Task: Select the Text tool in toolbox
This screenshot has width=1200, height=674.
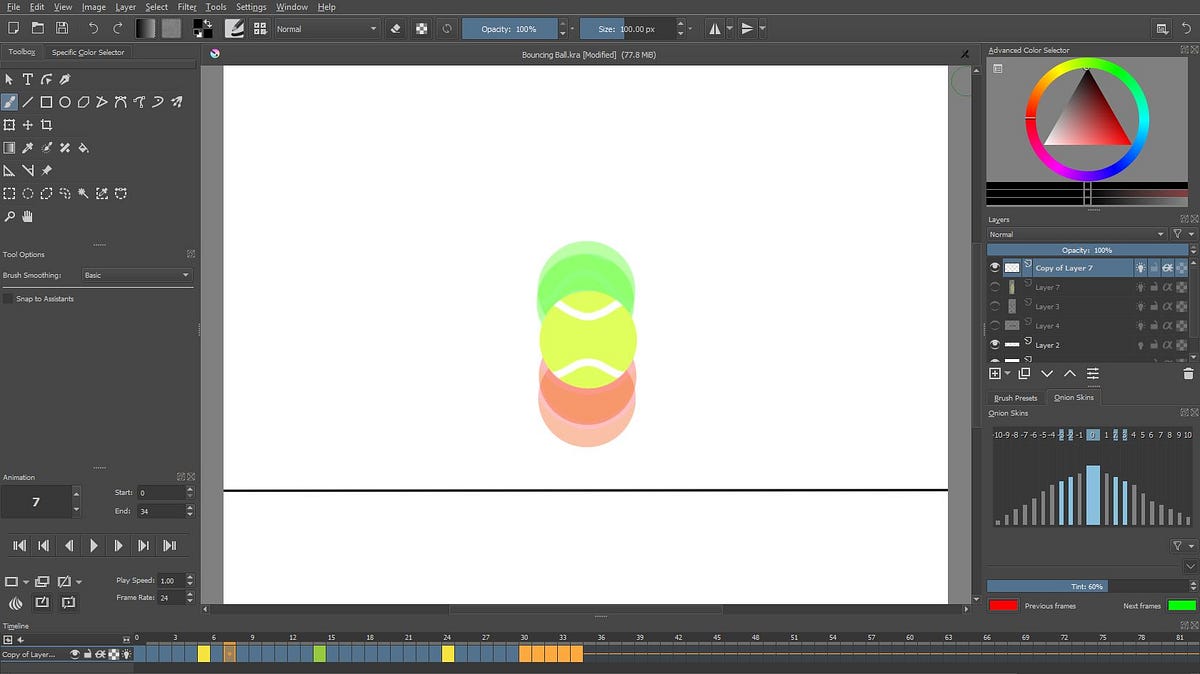Action: point(28,79)
